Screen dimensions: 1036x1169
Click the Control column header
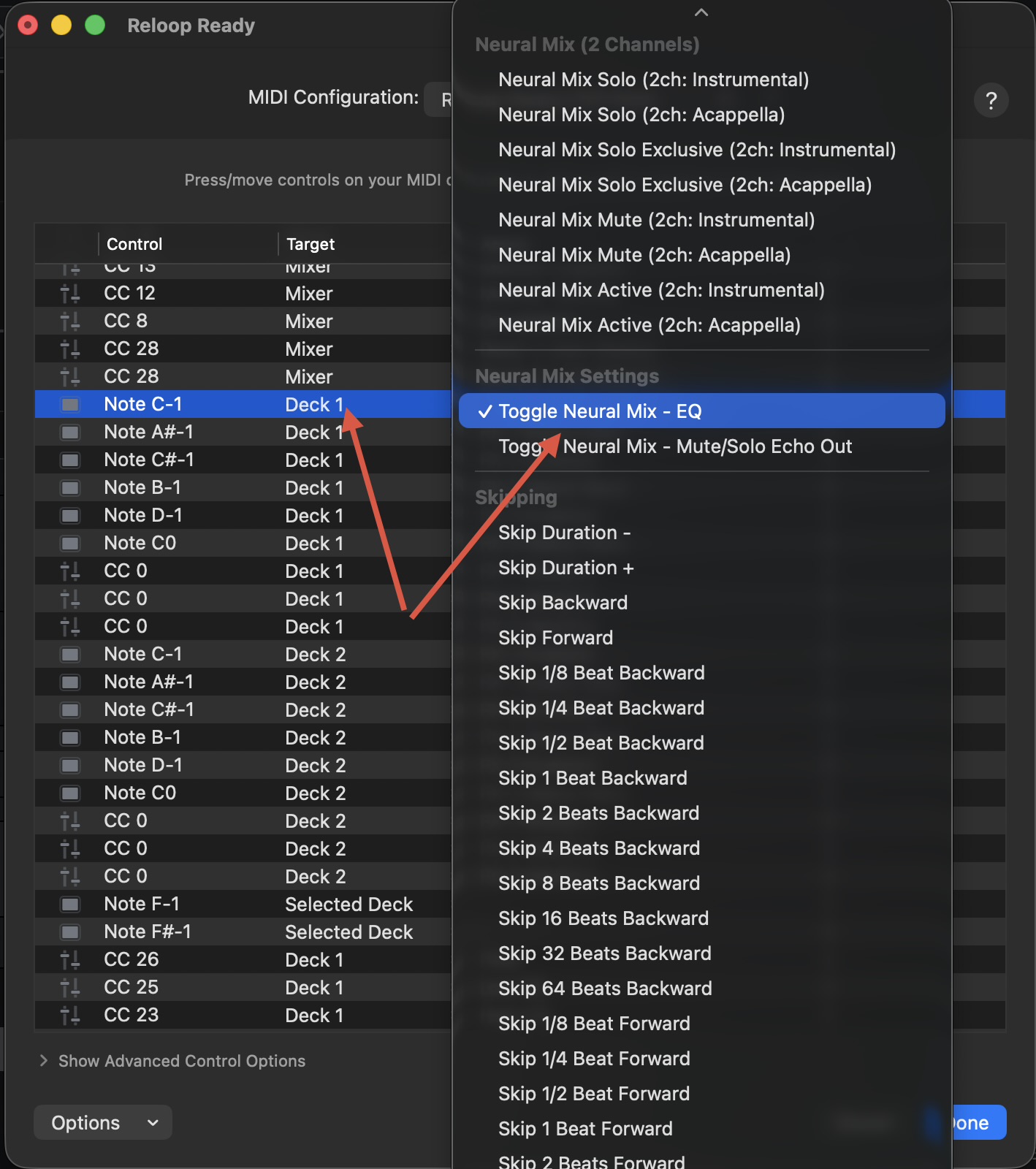pyautogui.click(x=134, y=244)
